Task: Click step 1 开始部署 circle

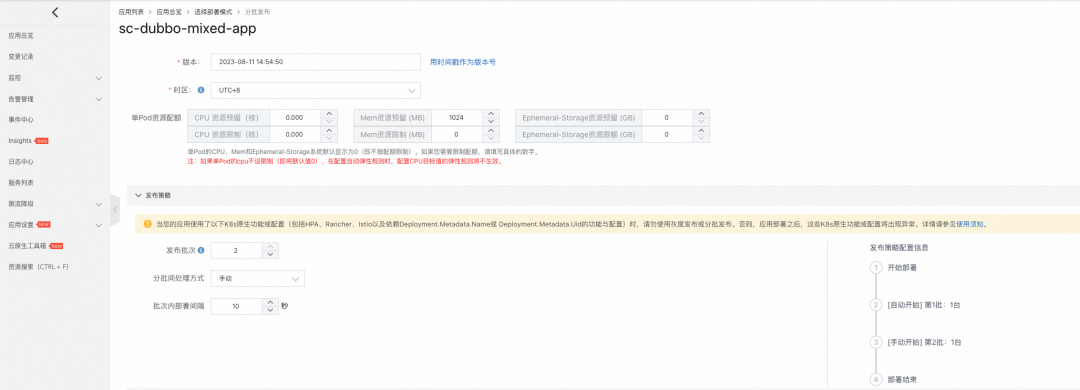Action: (x=876, y=267)
